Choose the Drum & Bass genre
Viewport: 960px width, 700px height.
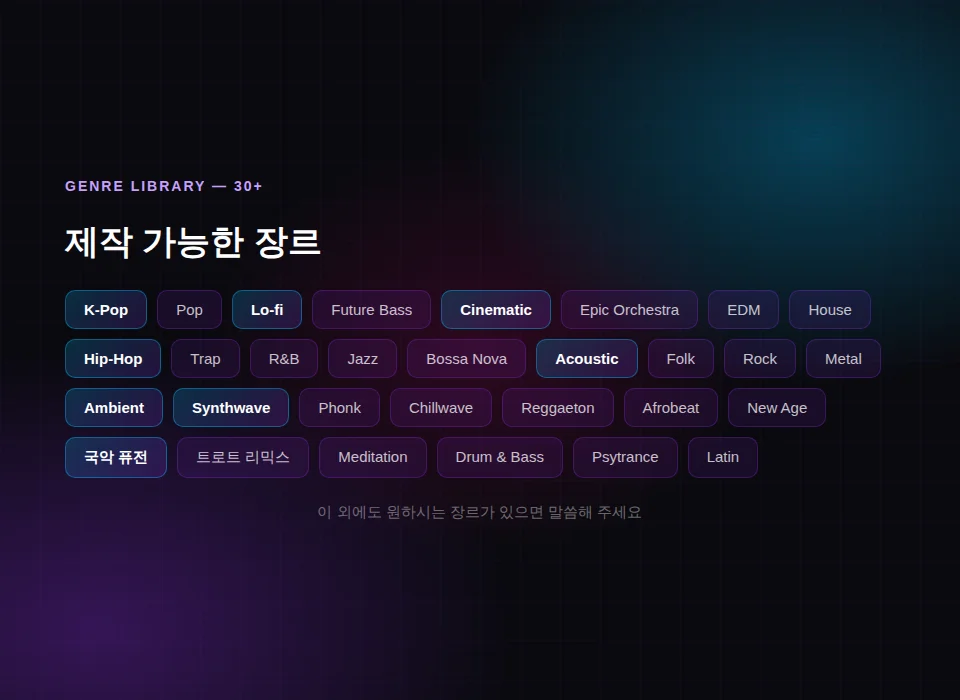pyautogui.click(x=500, y=457)
